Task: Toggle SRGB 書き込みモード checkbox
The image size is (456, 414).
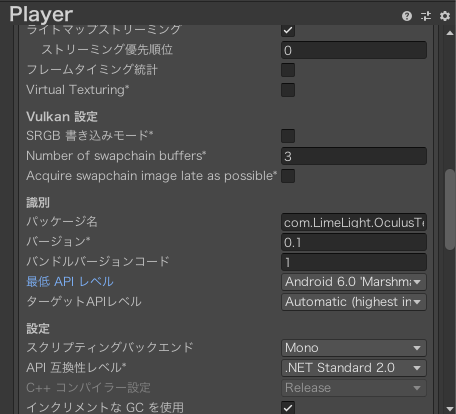Action: pos(288,136)
